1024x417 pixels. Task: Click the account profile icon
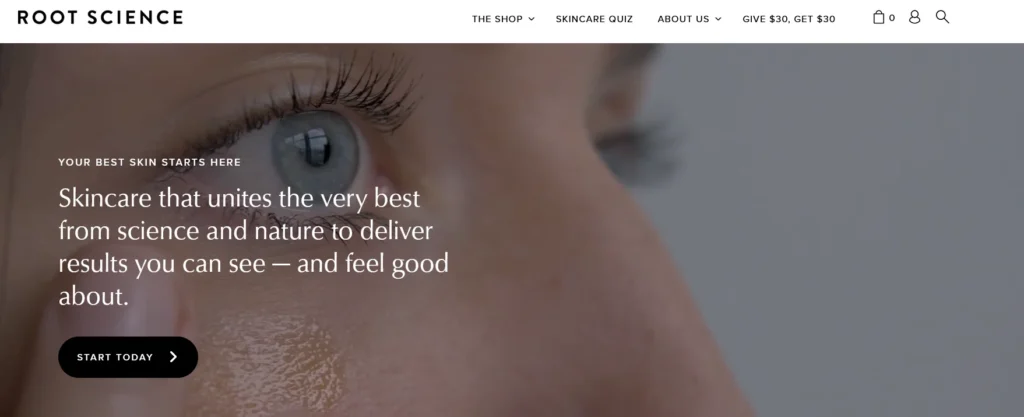(914, 18)
